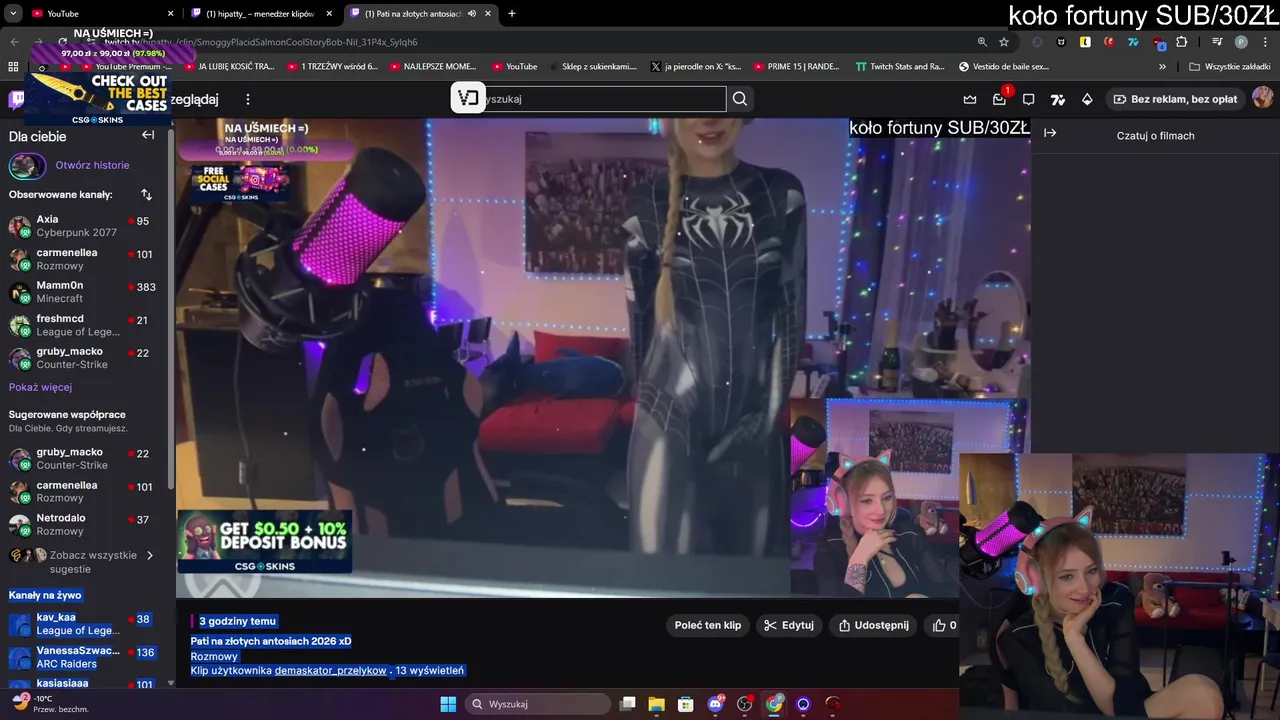Viewport: 1280px width, 720px height.
Task: Open Sklep z sukienkami bookmark
Action: pos(591,66)
